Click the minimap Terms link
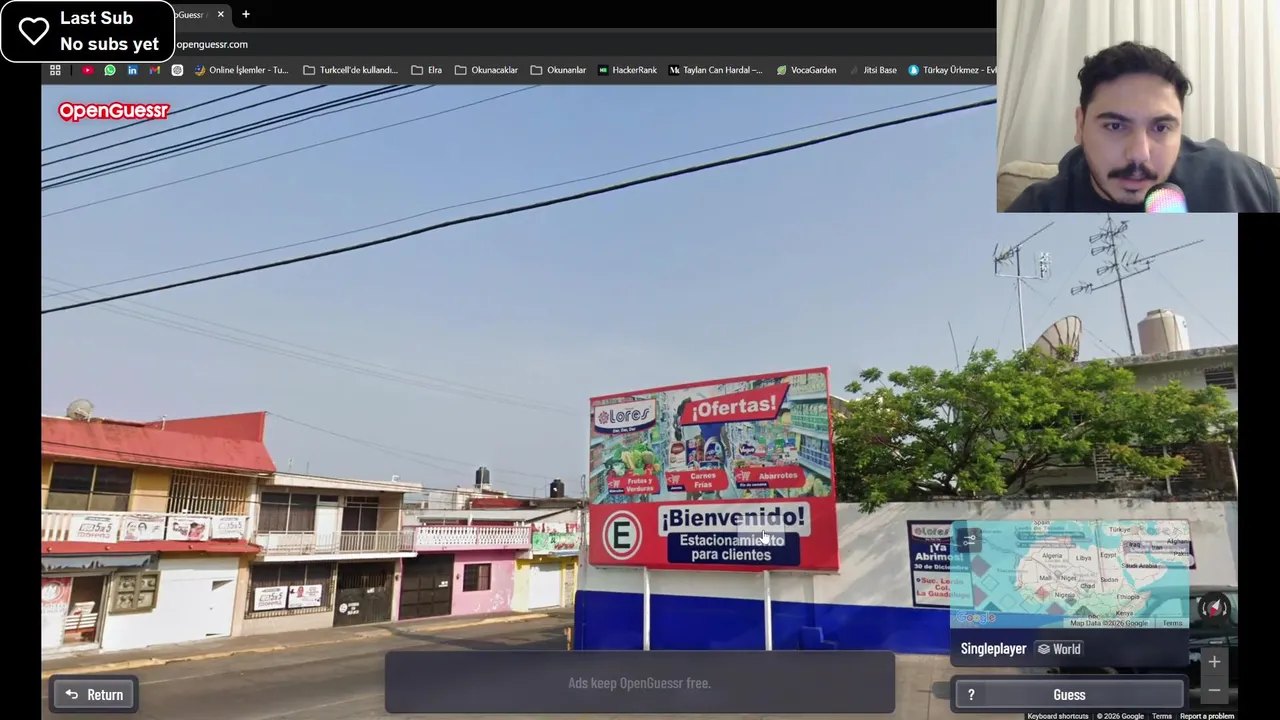Screen dimensions: 1280x720 tap(1172, 623)
